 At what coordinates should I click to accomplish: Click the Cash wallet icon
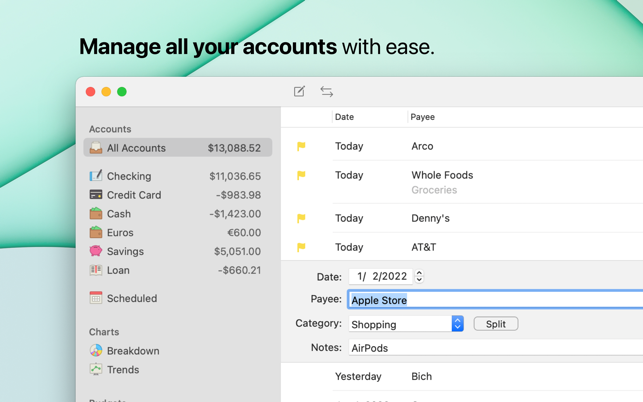[x=96, y=213]
